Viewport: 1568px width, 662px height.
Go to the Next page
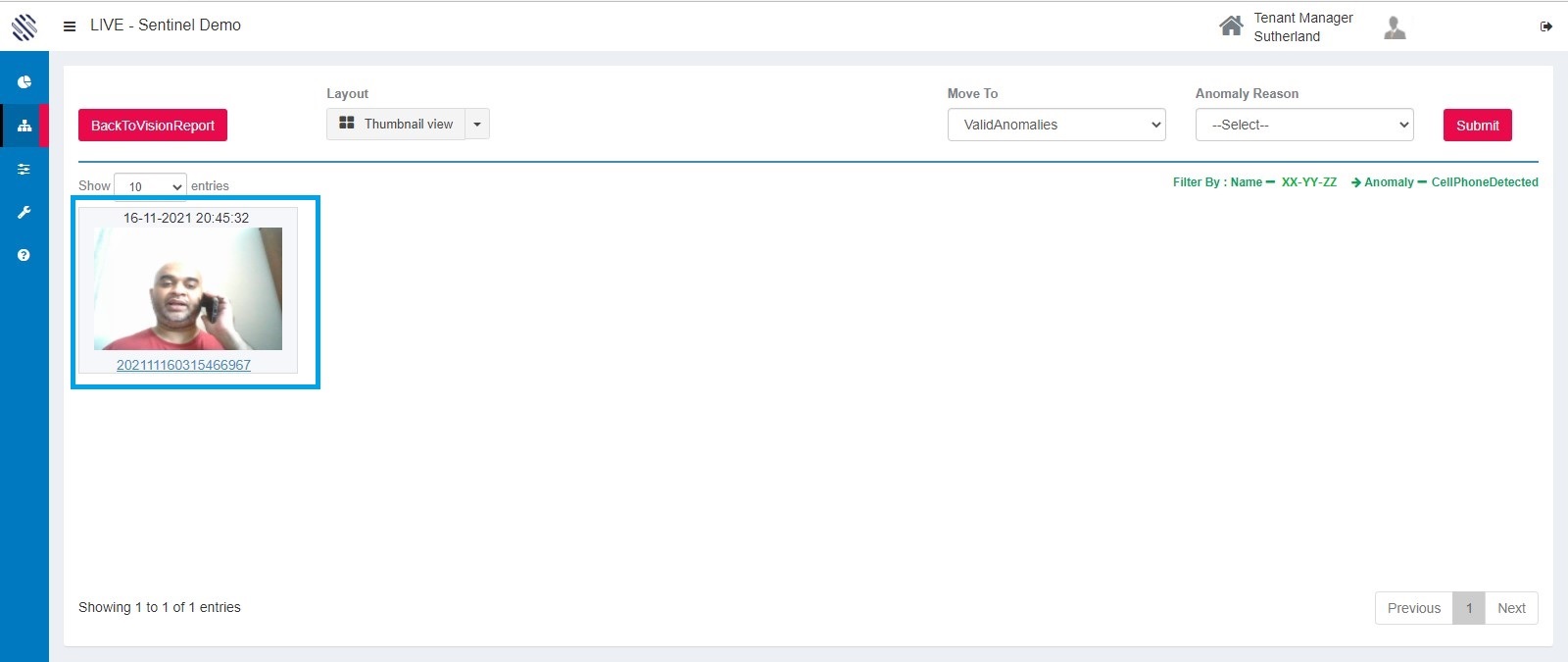1510,608
